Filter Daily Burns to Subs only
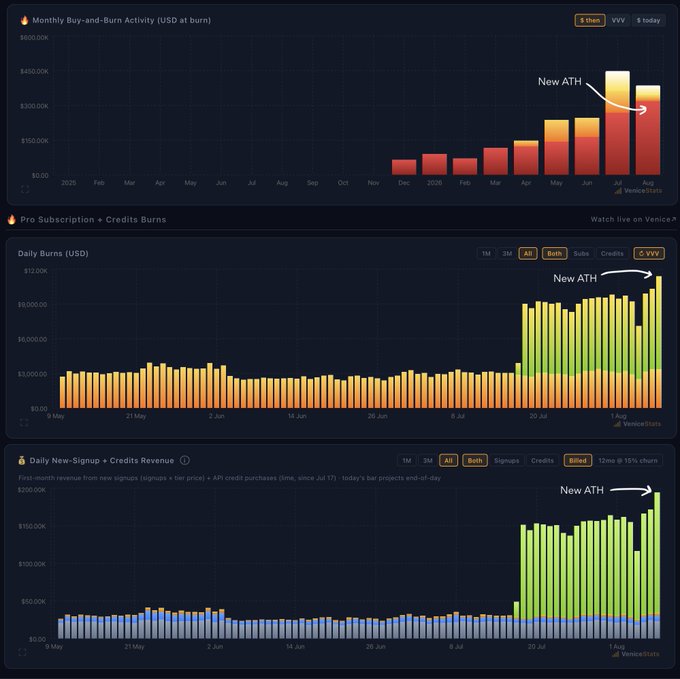 tap(581, 254)
